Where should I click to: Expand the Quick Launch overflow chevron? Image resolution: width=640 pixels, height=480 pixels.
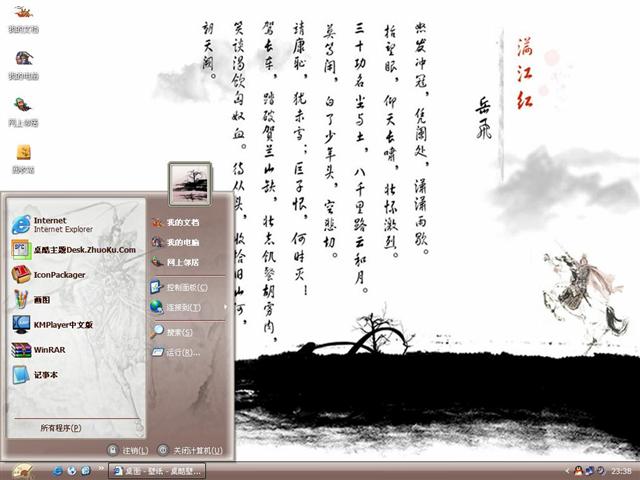[100, 469]
